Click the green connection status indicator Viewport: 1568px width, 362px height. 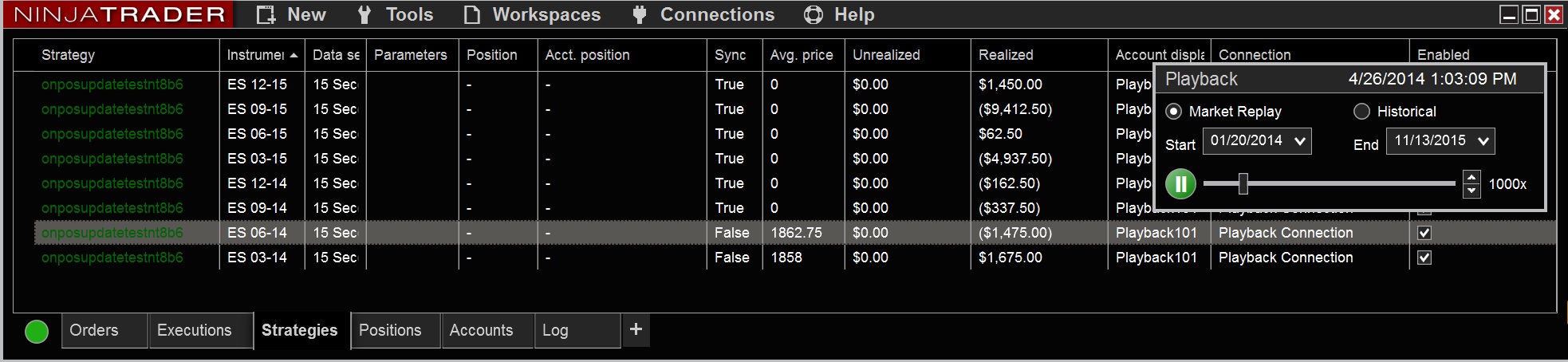coord(37,331)
